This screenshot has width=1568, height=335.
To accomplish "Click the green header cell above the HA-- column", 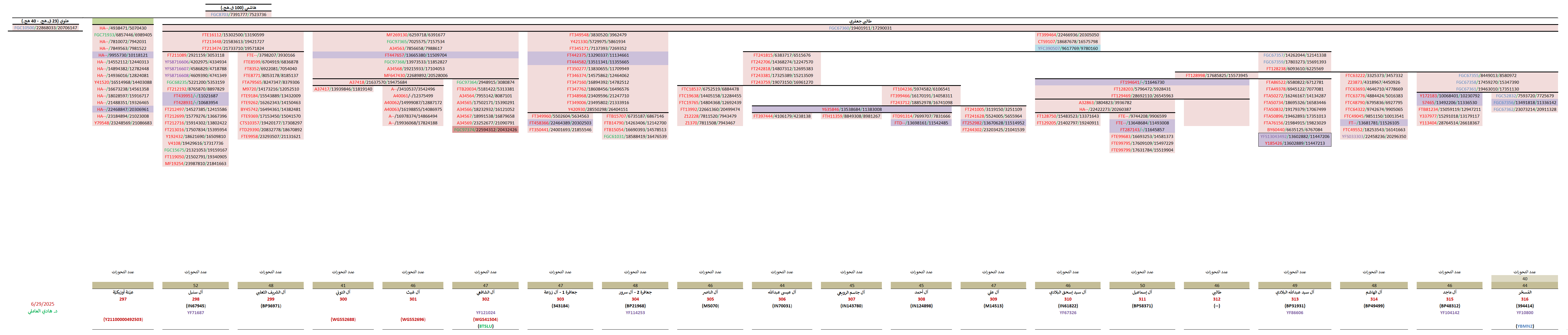I will (122, 21).
